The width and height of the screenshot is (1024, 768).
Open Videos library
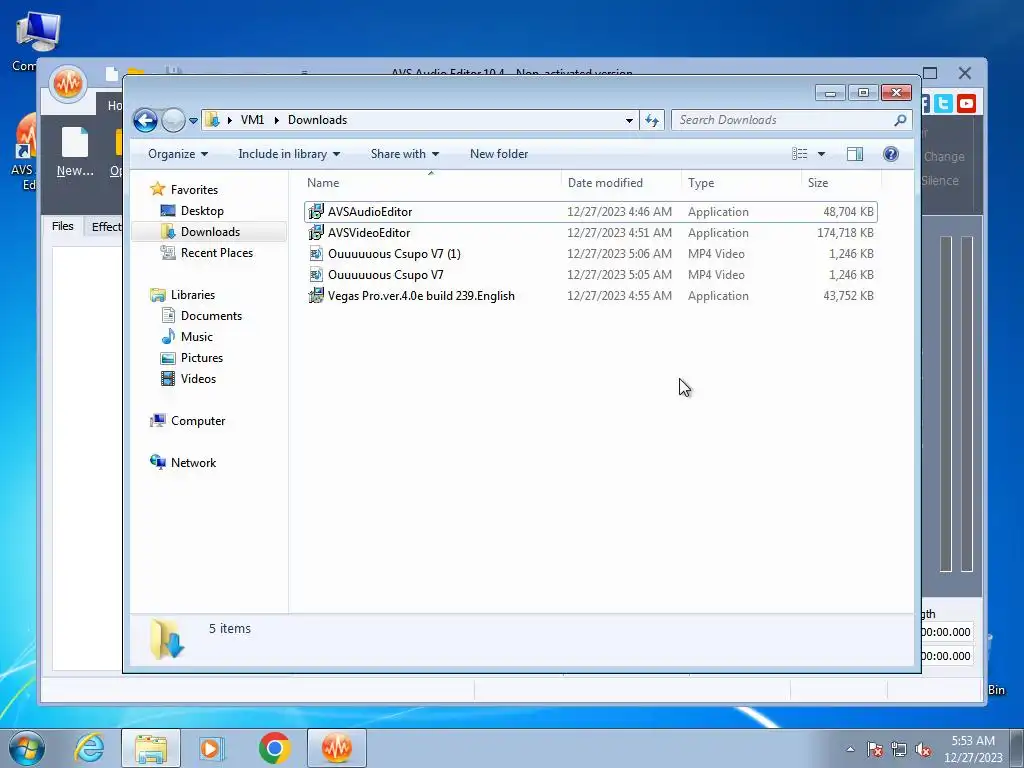pos(198,379)
